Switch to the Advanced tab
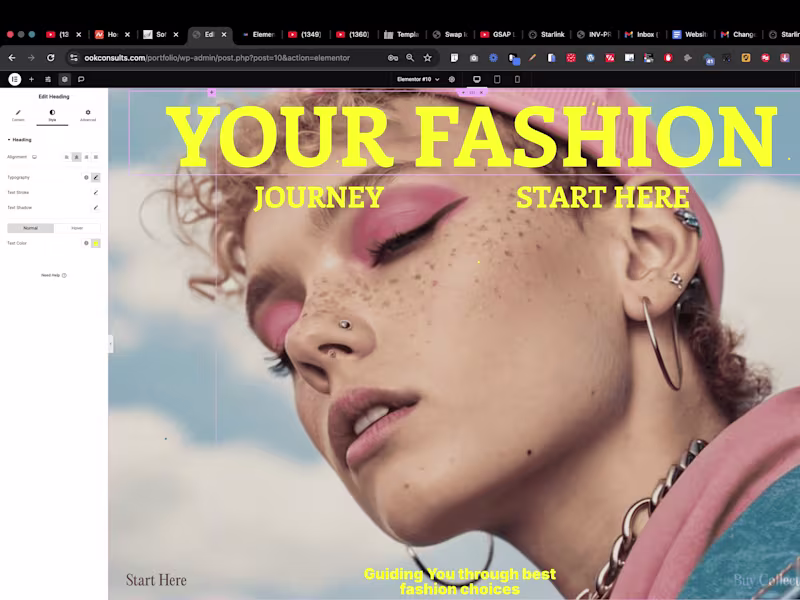This screenshot has height=600, width=800. (x=88, y=117)
